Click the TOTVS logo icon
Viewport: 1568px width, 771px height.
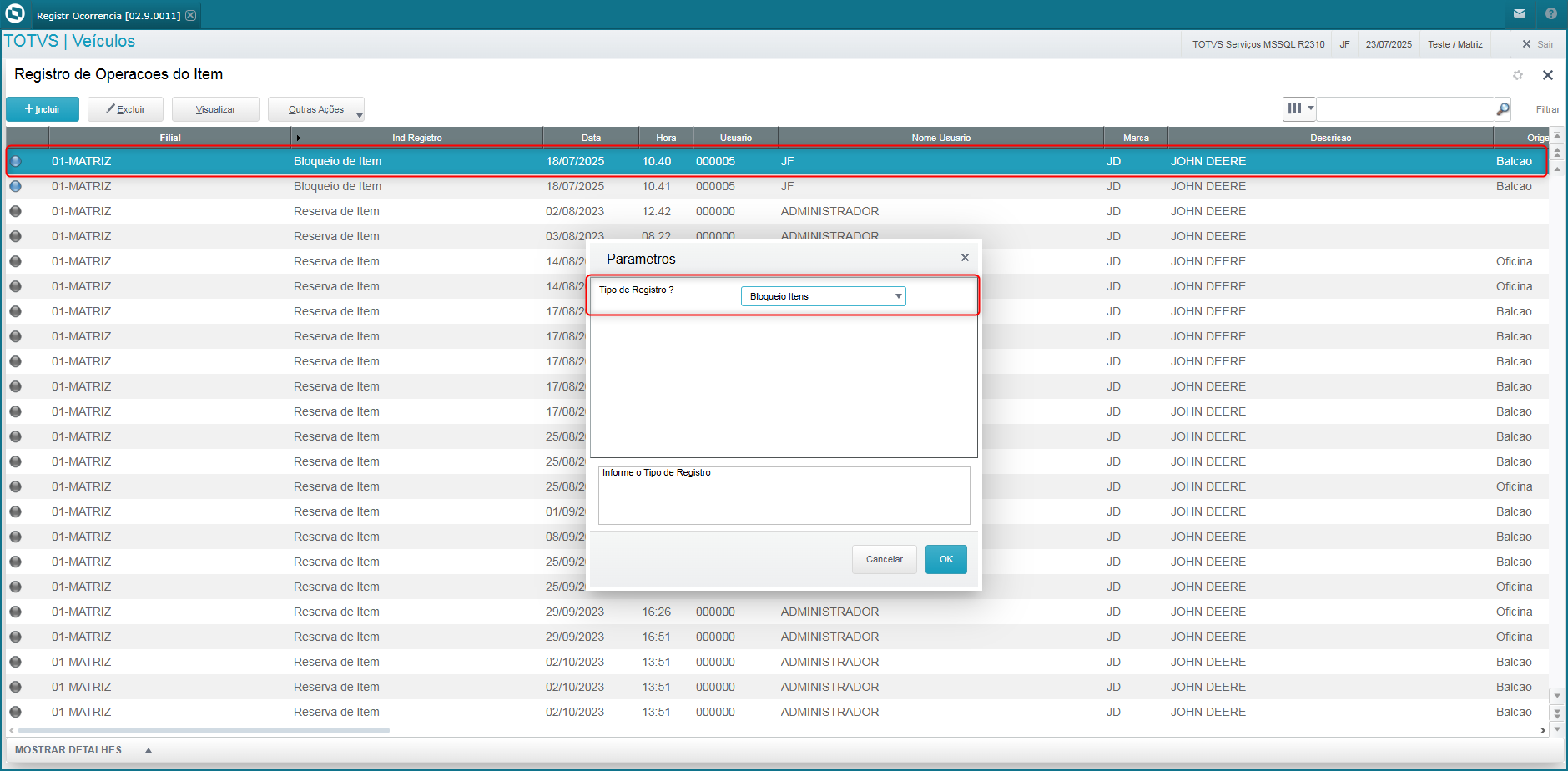(15, 14)
